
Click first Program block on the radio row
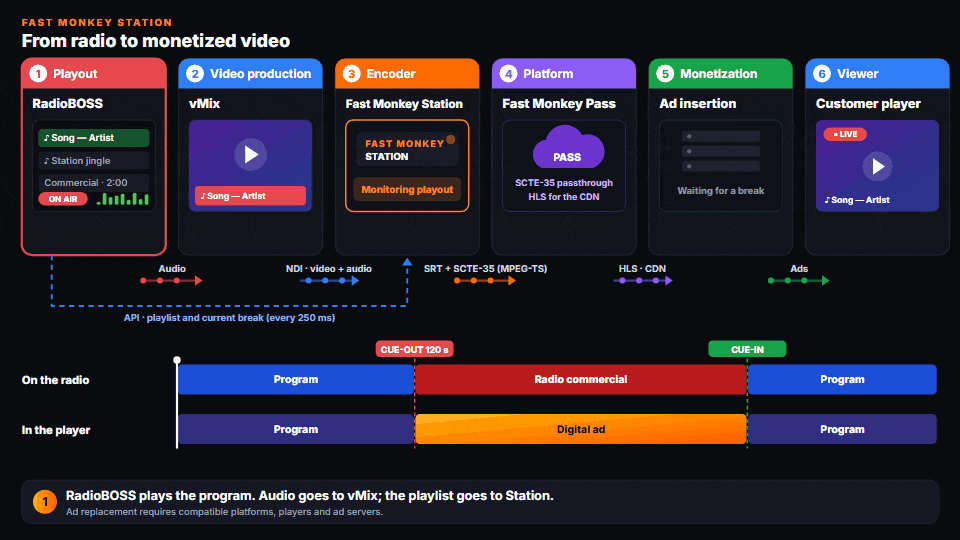coord(296,380)
